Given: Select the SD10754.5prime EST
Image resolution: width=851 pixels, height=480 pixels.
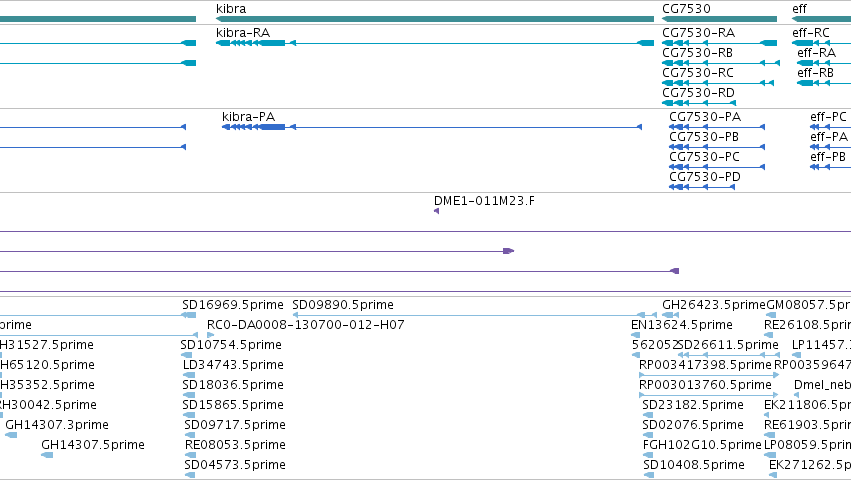Looking at the screenshot, I should (186, 355).
